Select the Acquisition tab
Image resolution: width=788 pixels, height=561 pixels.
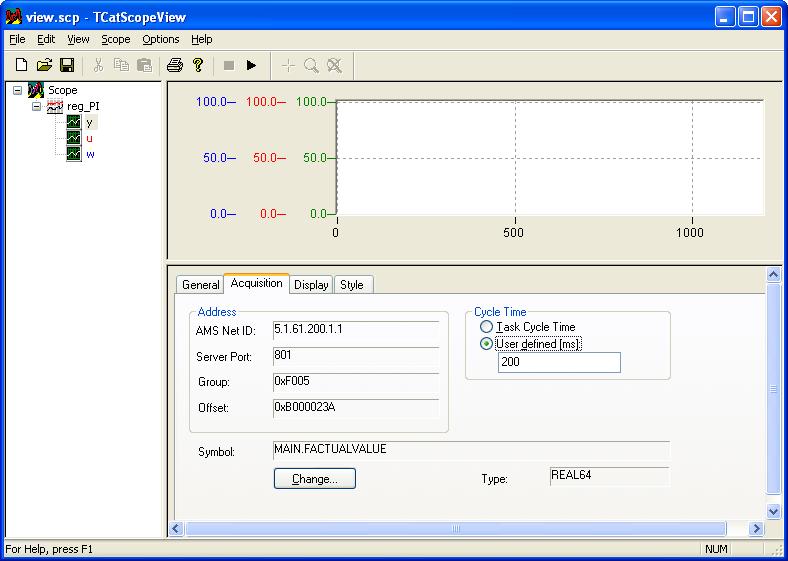coord(256,283)
